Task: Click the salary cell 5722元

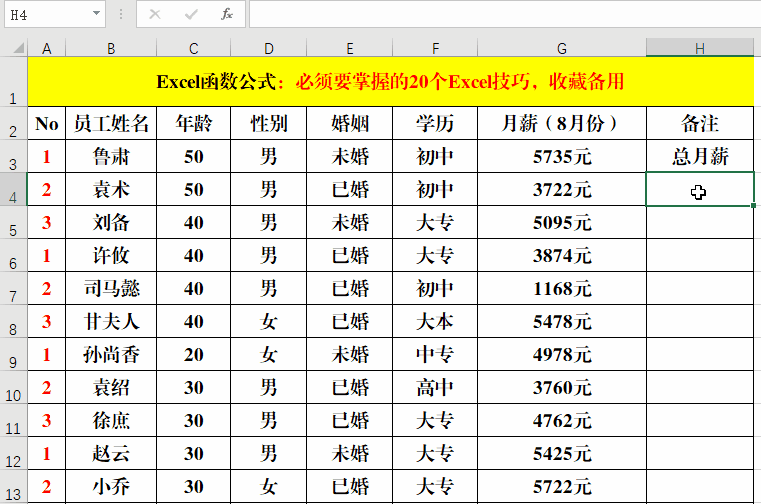Action: (x=562, y=487)
